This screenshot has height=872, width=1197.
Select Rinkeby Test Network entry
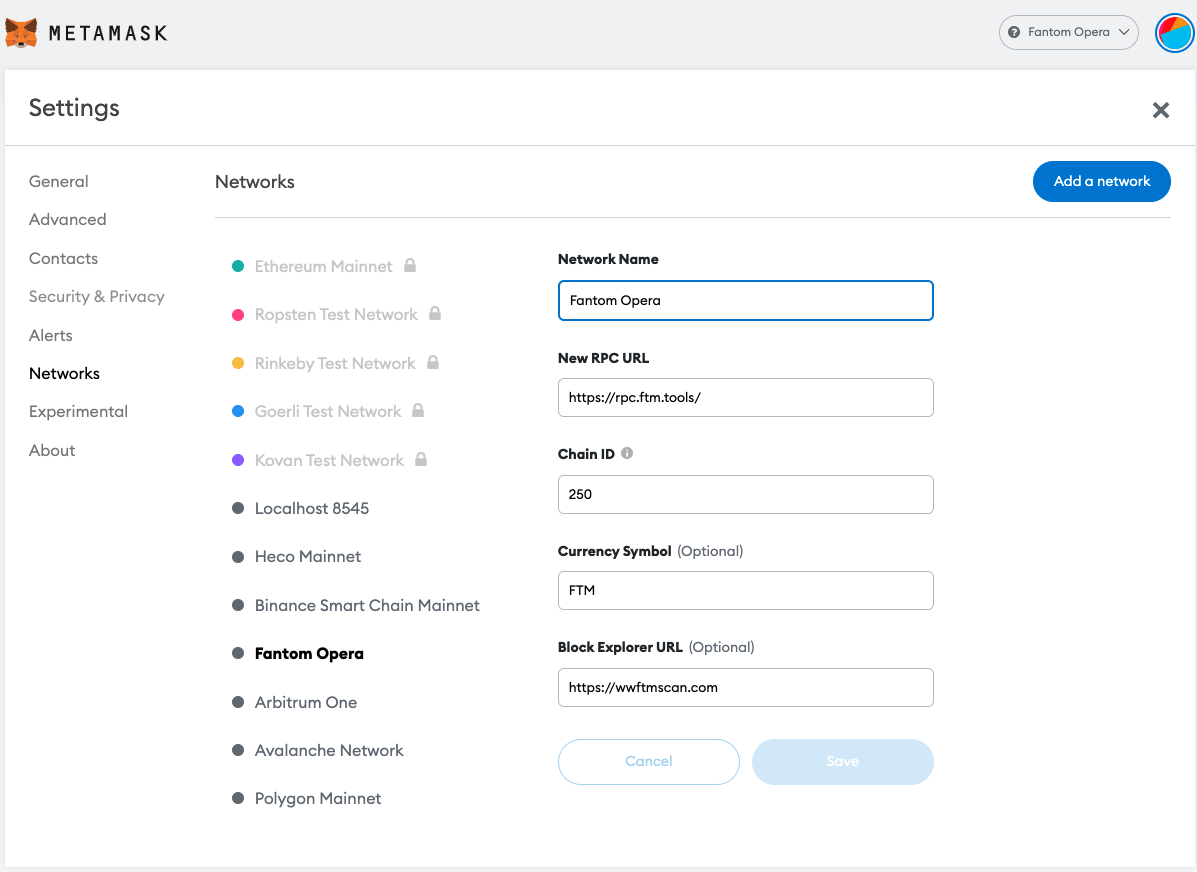click(x=335, y=363)
